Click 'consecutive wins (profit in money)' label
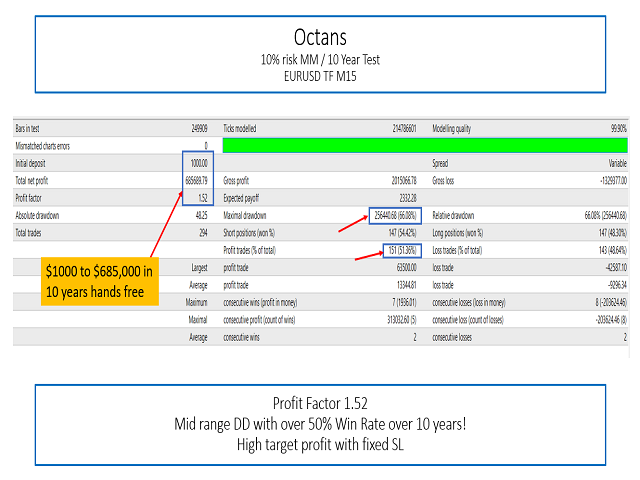Viewport: 640px width, 480px height. point(260,302)
